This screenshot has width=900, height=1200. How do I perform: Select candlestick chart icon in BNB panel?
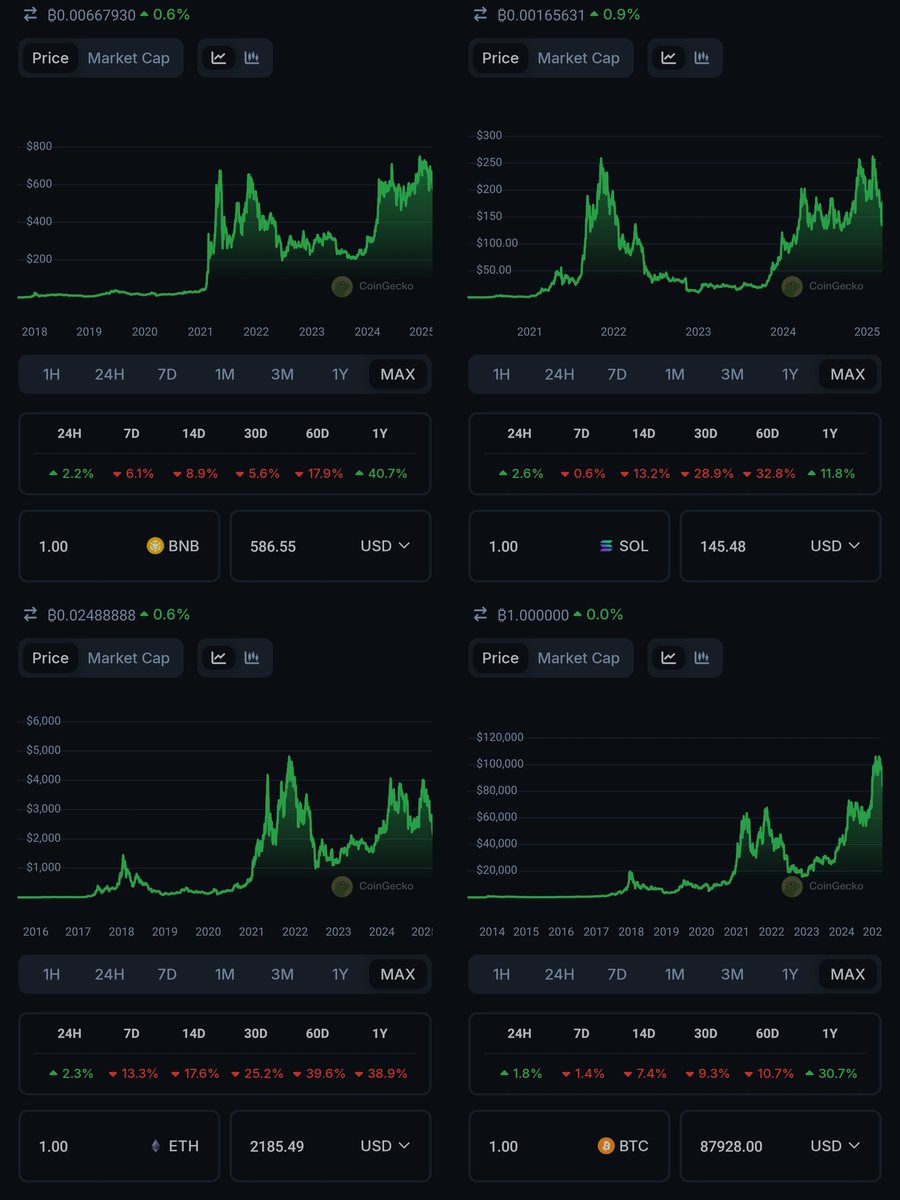[x=252, y=58]
